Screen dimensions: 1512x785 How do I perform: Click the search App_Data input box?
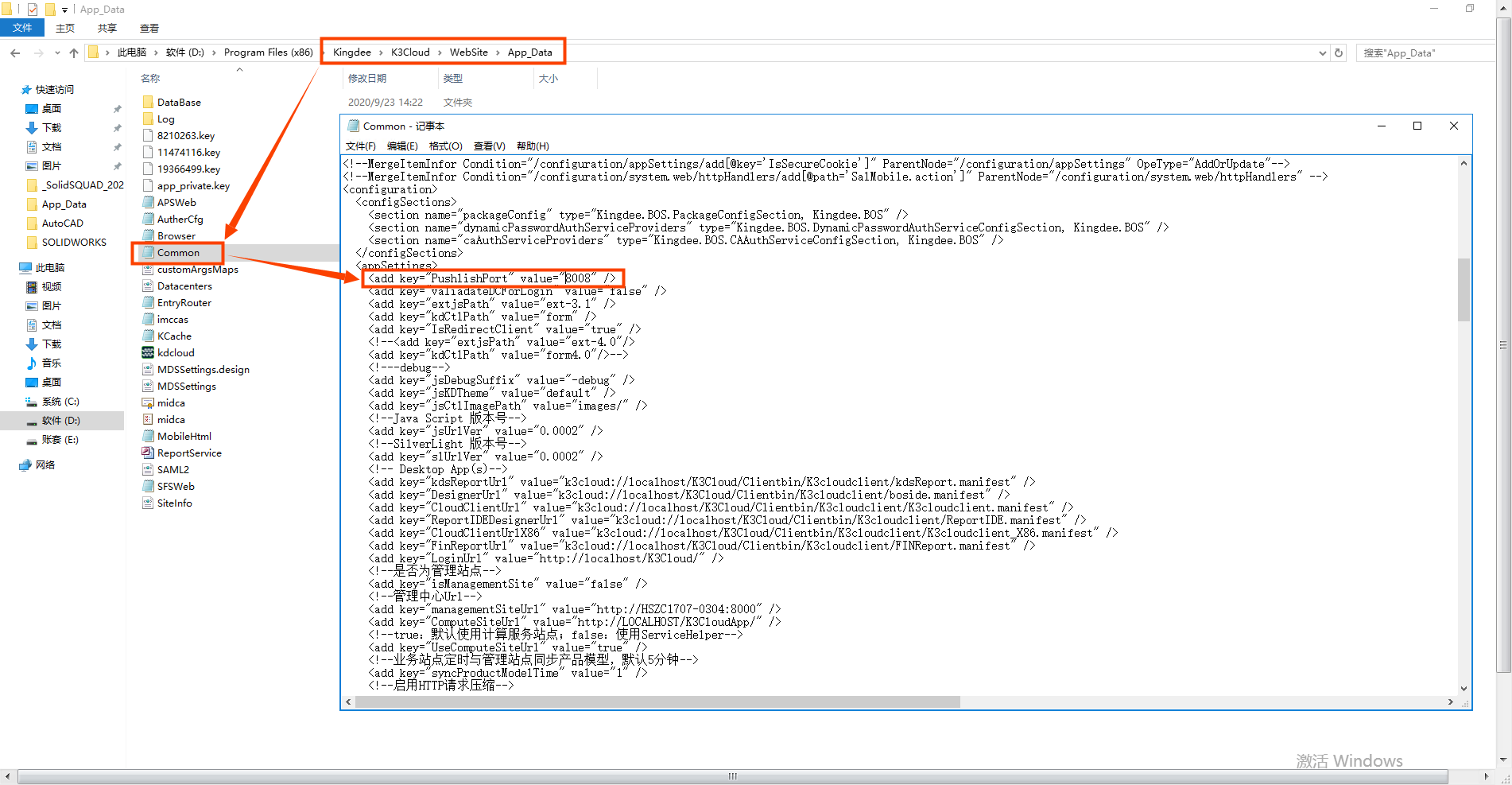pos(1425,52)
